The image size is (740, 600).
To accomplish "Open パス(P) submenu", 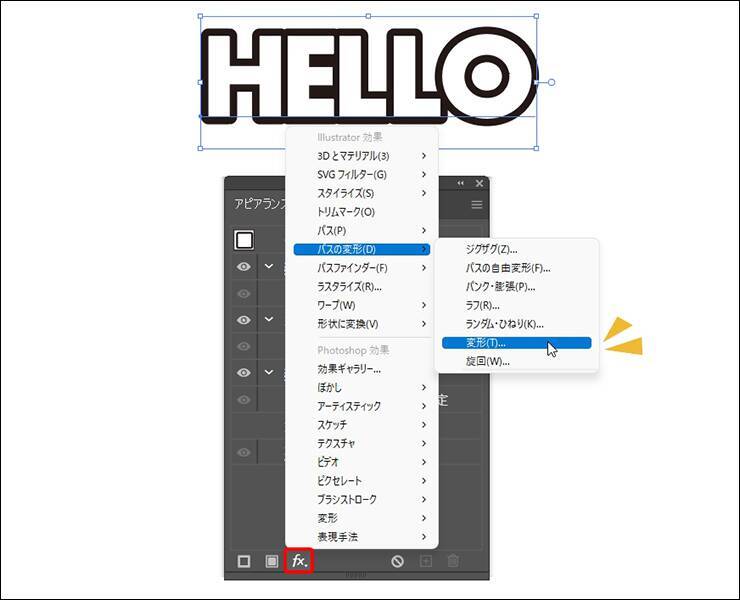I will pyautogui.click(x=362, y=230).
